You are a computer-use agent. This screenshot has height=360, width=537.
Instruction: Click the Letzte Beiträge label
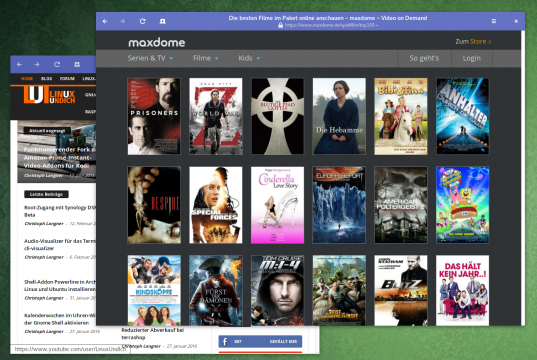click(46, 194)
